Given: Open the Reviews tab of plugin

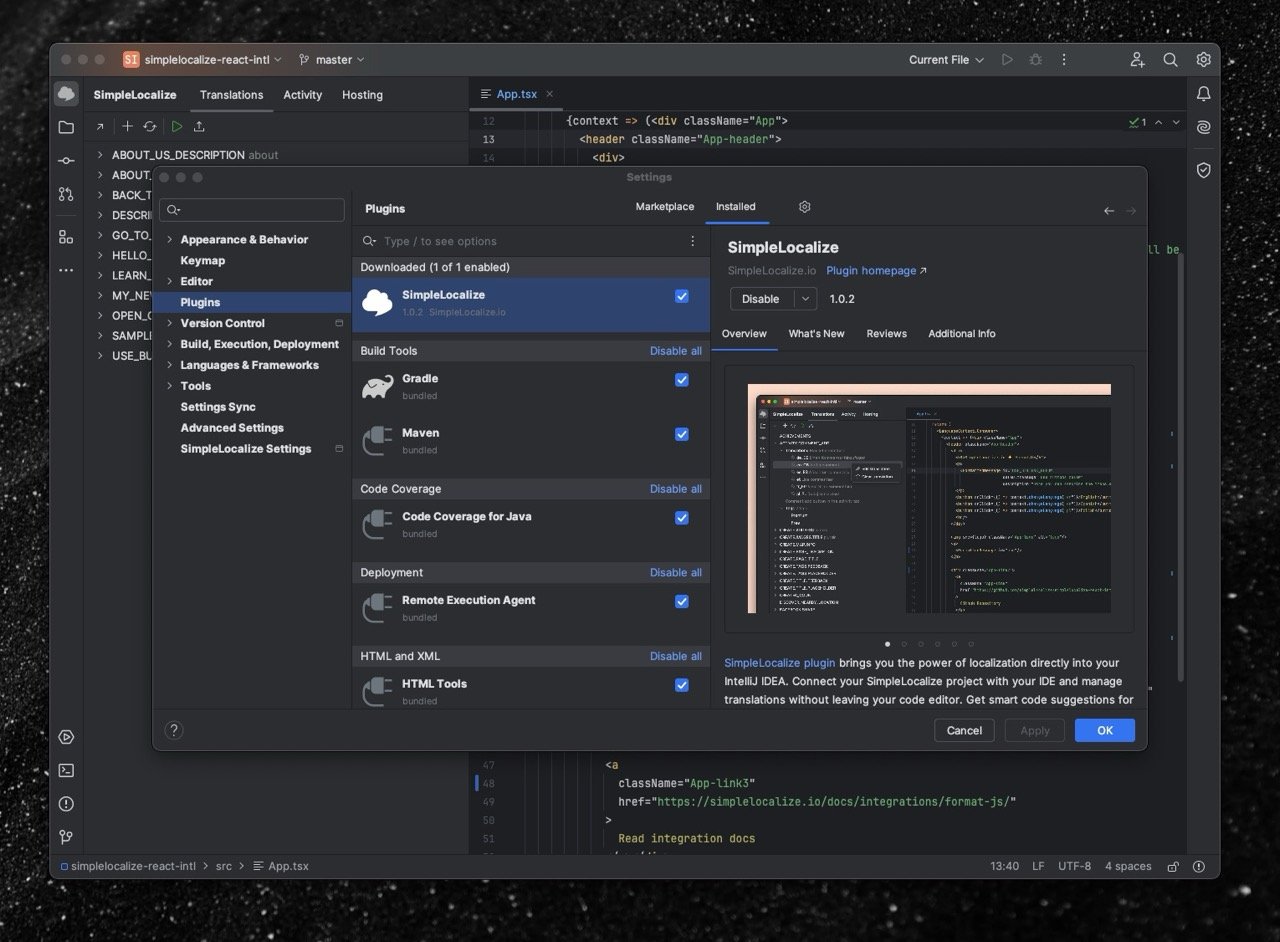Looking at the screenshot, I should click(x=886, y=334).
